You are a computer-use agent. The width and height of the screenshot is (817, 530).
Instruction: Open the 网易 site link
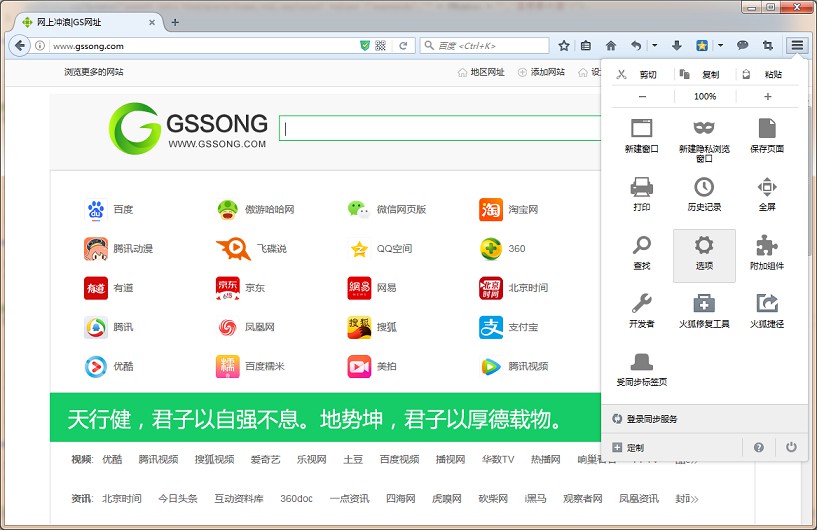[x=372, y=288]
